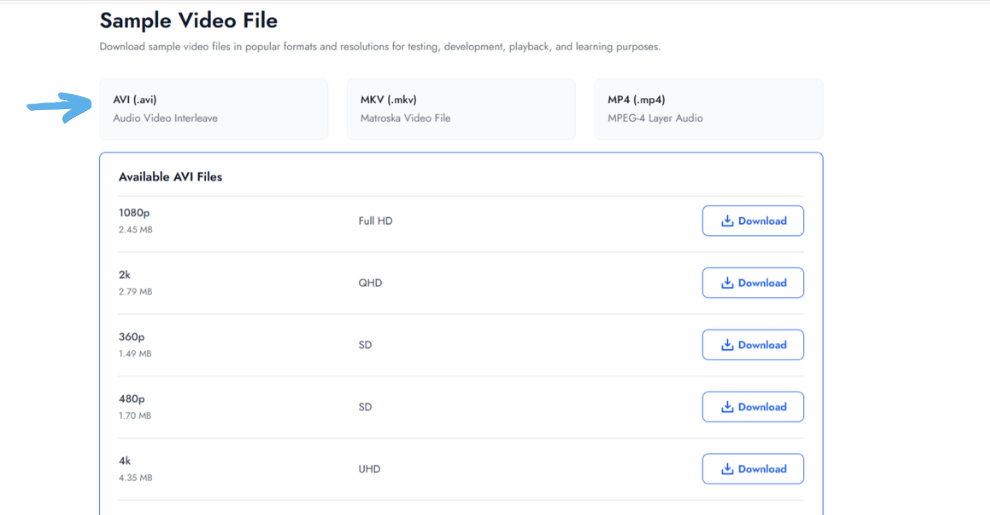
Task: Click the '2.79 MB' file size text
Action: 135,292
